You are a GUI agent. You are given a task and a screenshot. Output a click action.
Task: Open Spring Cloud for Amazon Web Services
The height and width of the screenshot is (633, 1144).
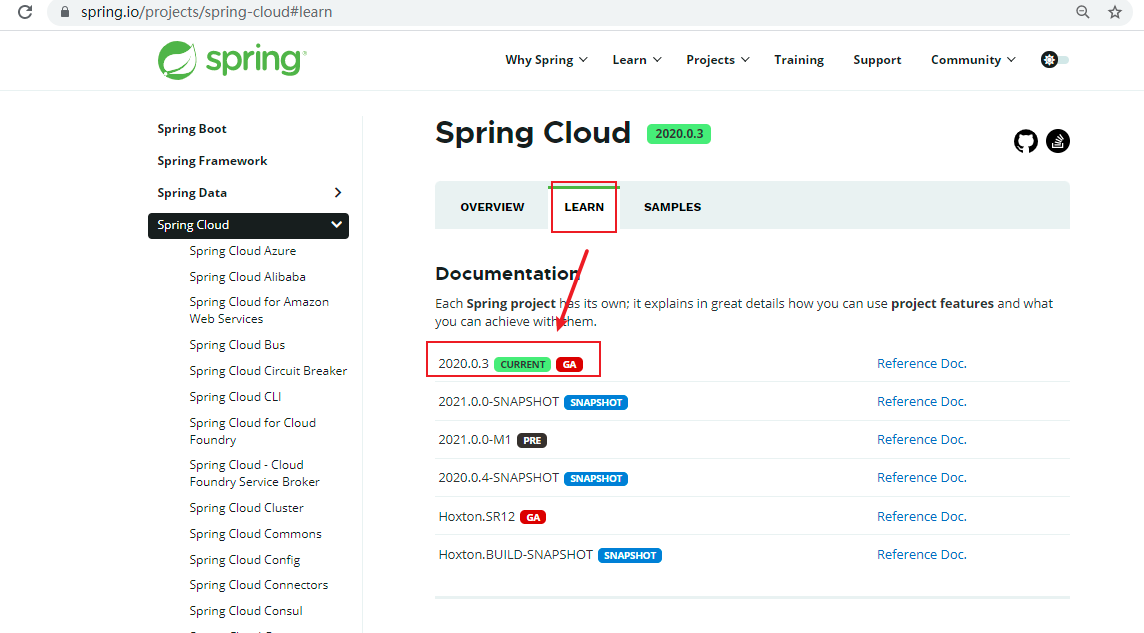tap(259, 310)
